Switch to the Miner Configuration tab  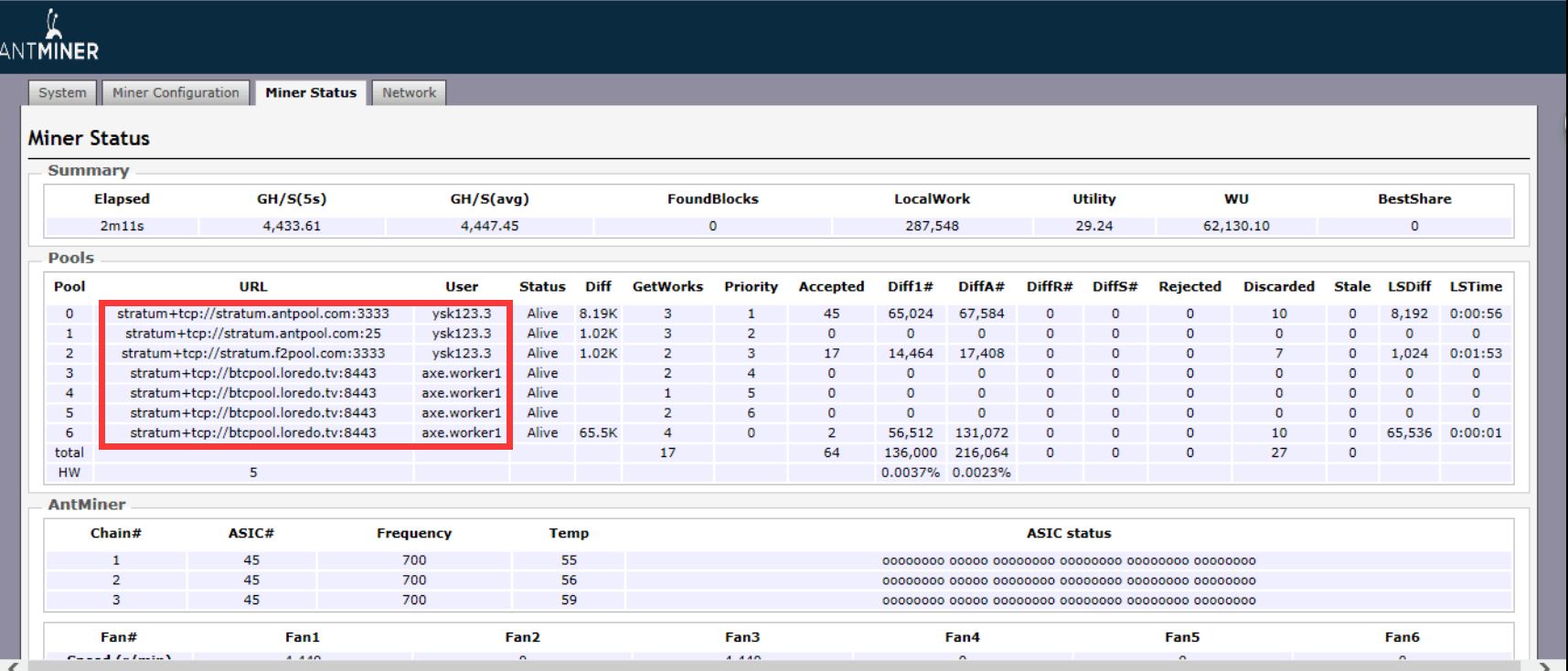pos(176,93)
